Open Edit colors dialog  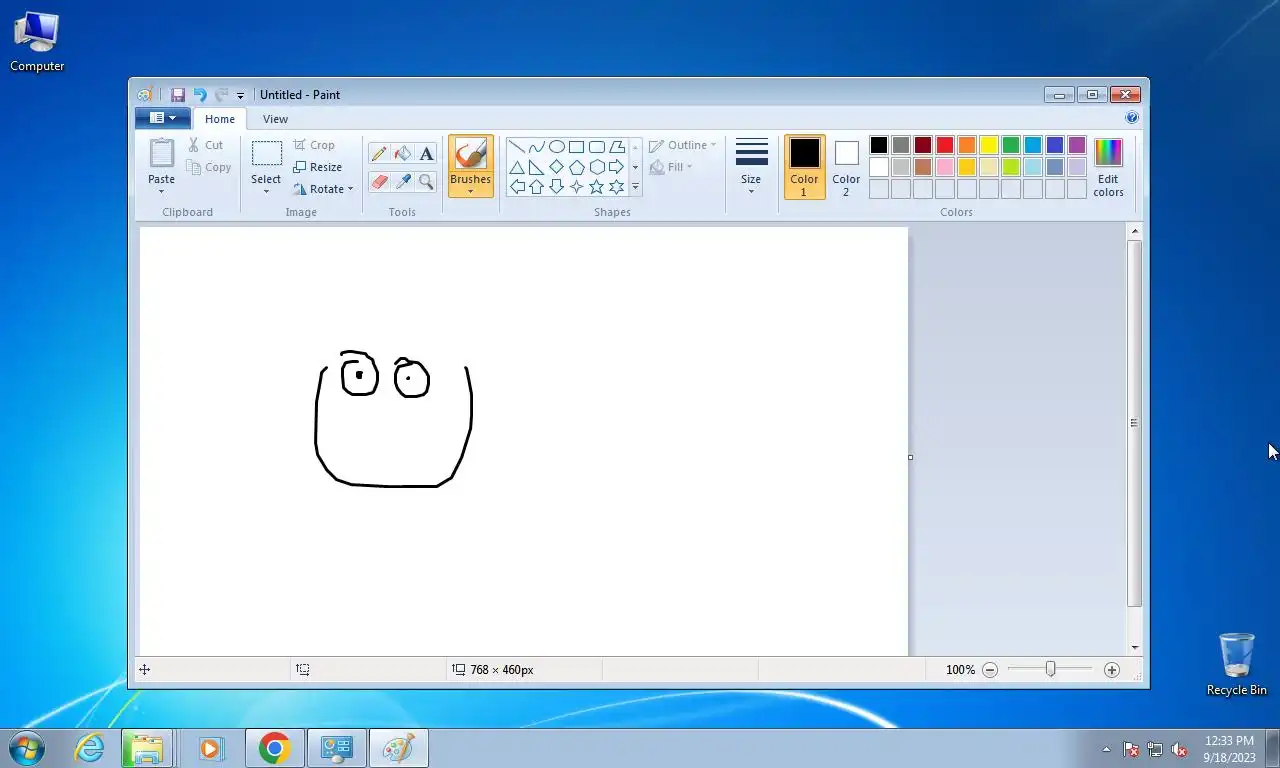[x=1108, y=167]
